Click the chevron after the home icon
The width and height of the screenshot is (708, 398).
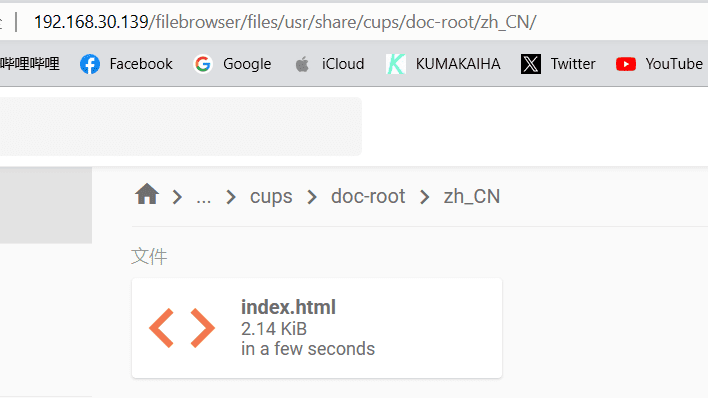click(x=177, y=197)
